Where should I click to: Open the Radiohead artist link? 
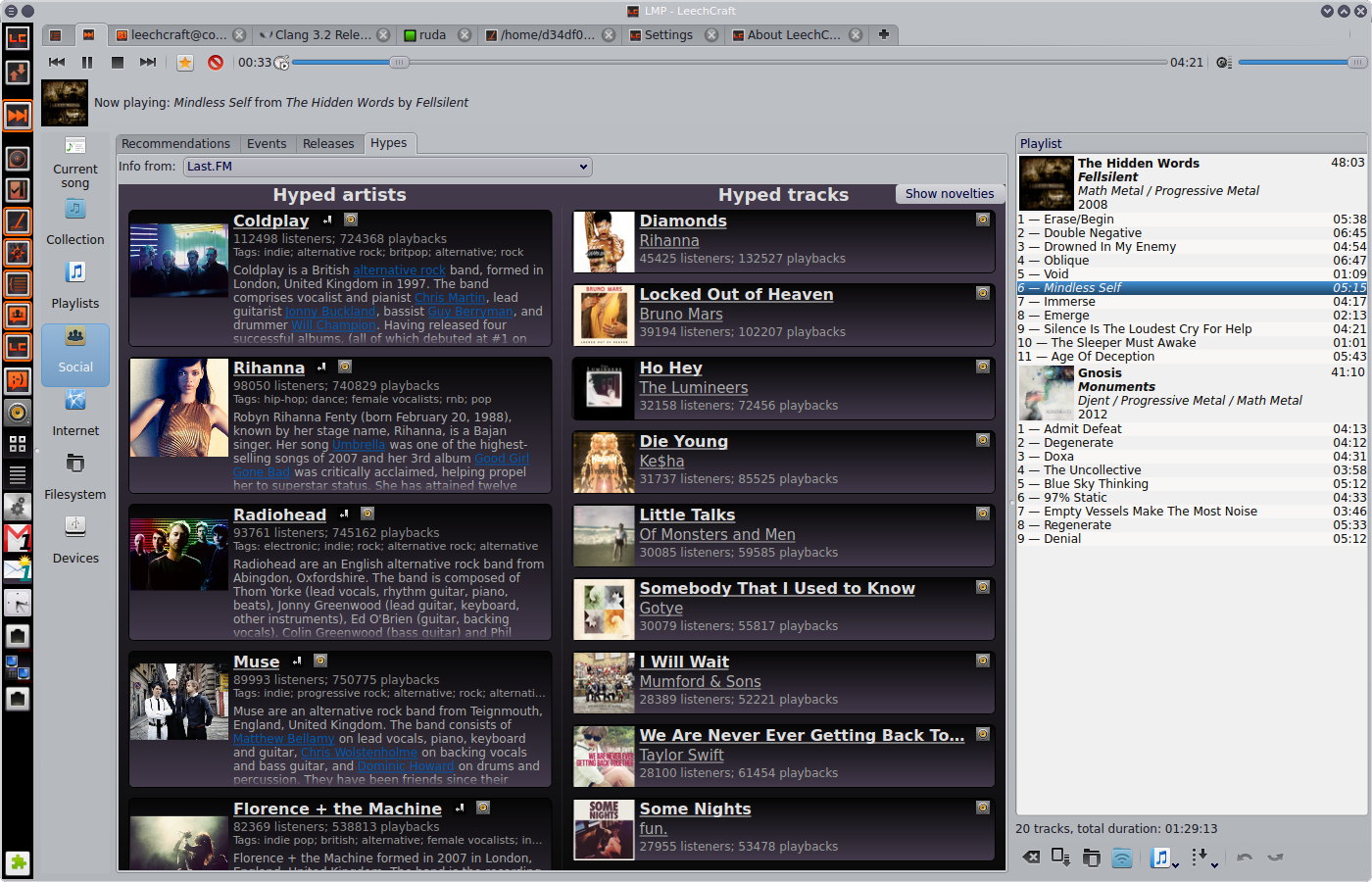click(279, 514)
